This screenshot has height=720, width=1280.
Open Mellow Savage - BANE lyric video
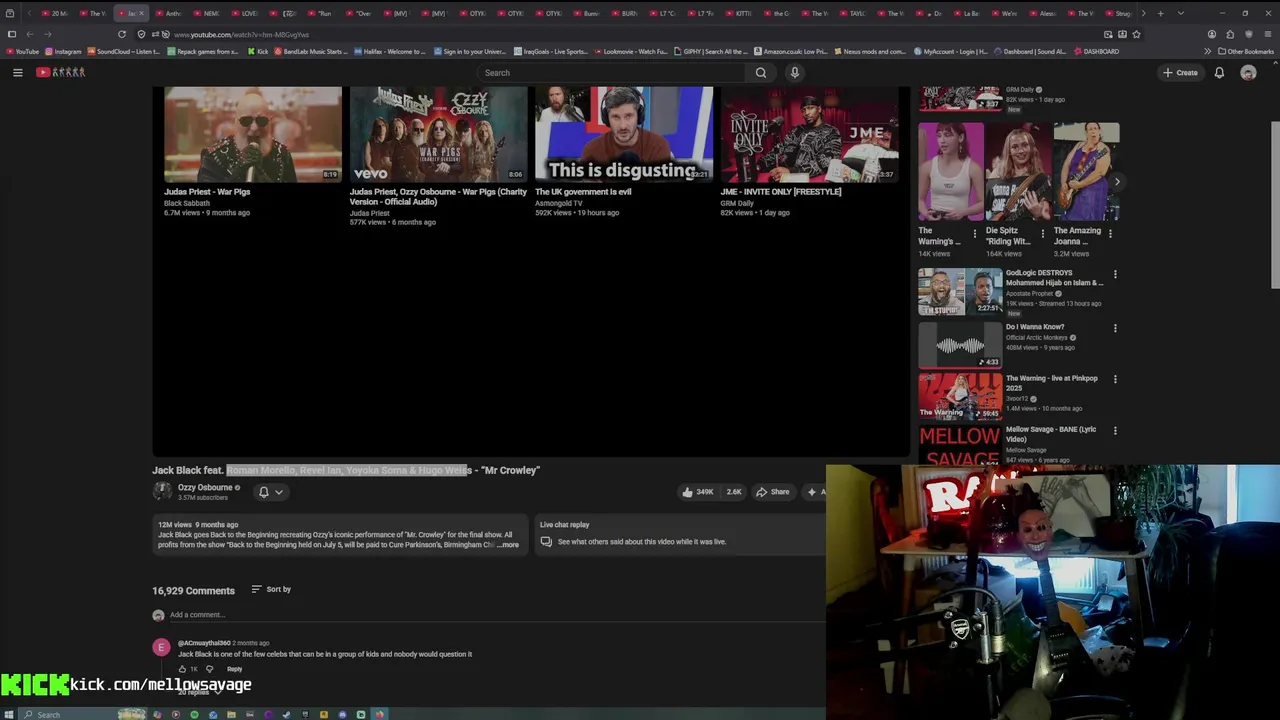[x=960, y=446]
